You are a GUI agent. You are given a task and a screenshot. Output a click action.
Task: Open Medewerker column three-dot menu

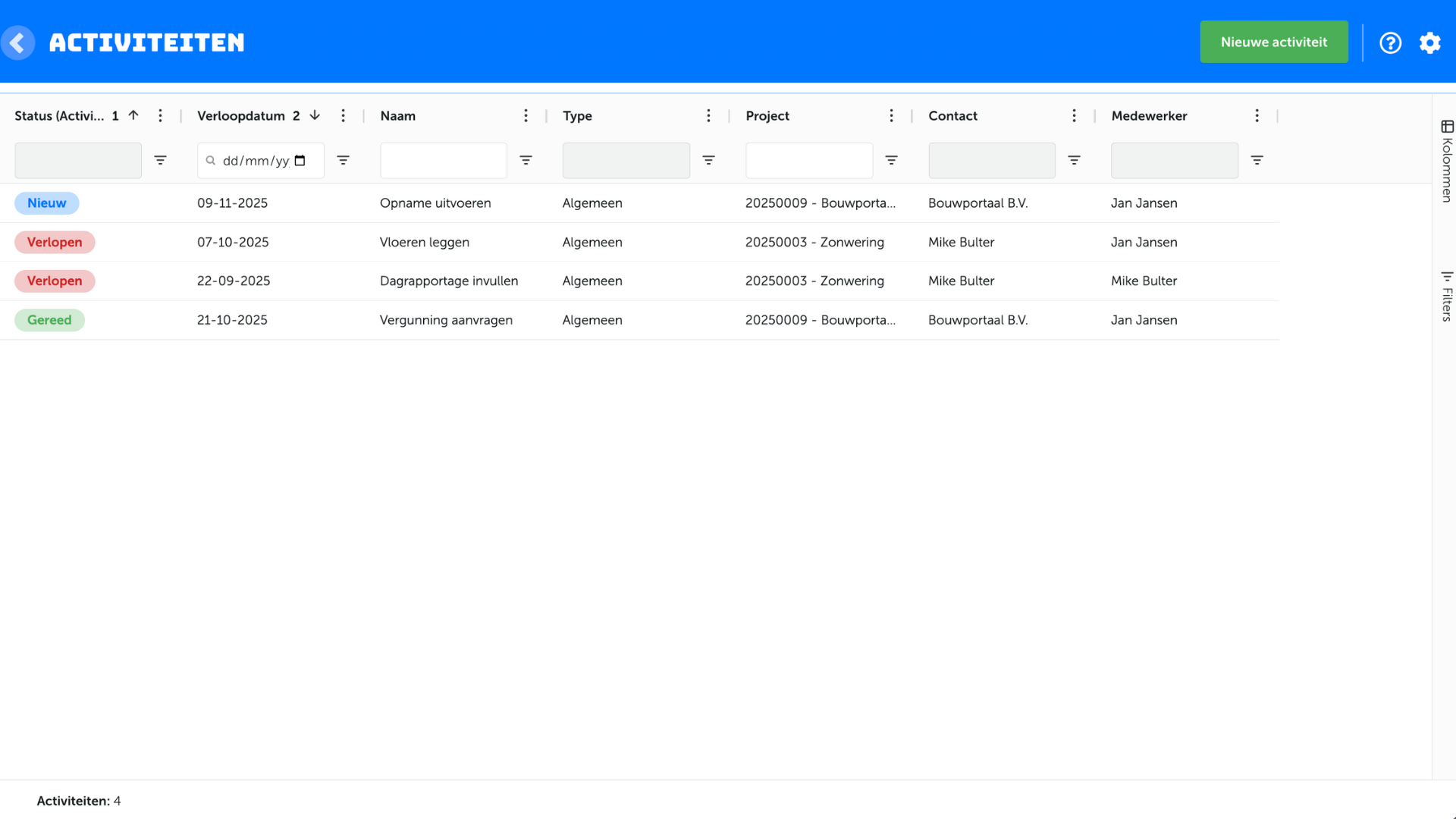click(1257, 115)
